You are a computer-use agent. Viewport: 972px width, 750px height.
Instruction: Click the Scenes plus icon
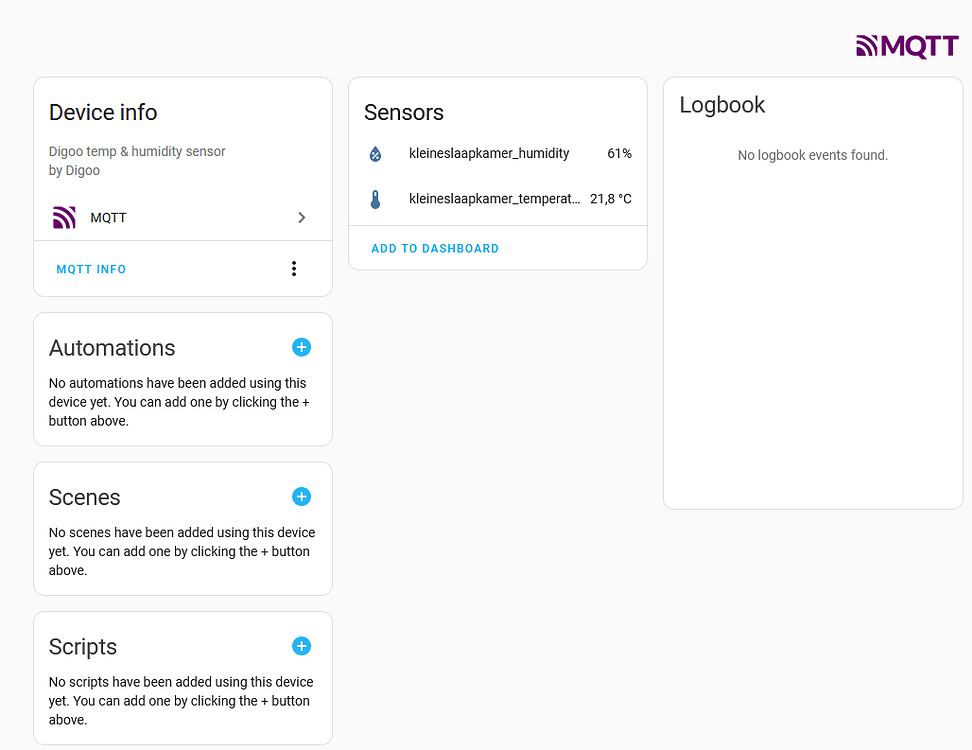pyautogui.click(x=301, y=496)
